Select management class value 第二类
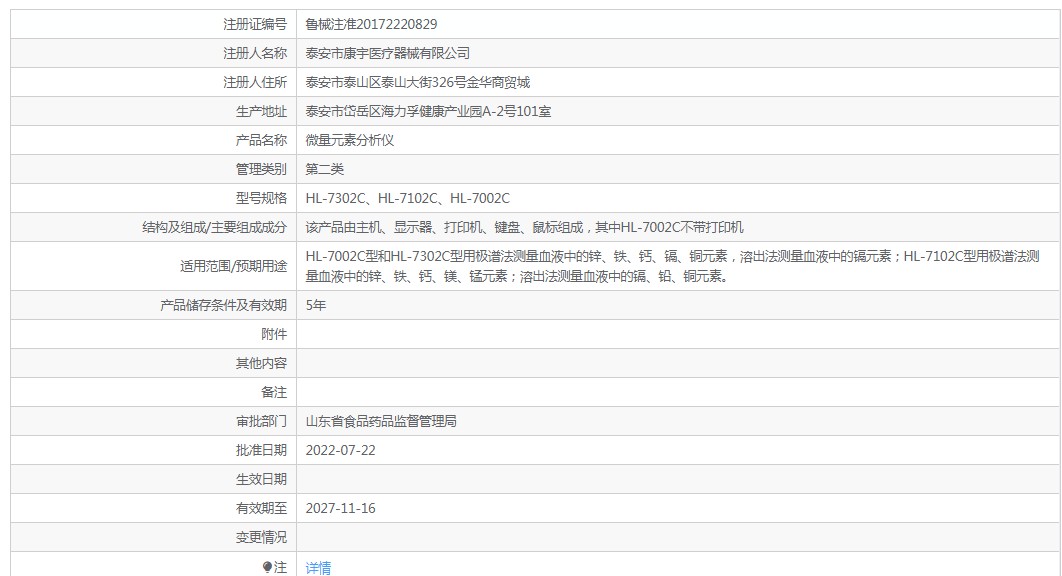 324,169
